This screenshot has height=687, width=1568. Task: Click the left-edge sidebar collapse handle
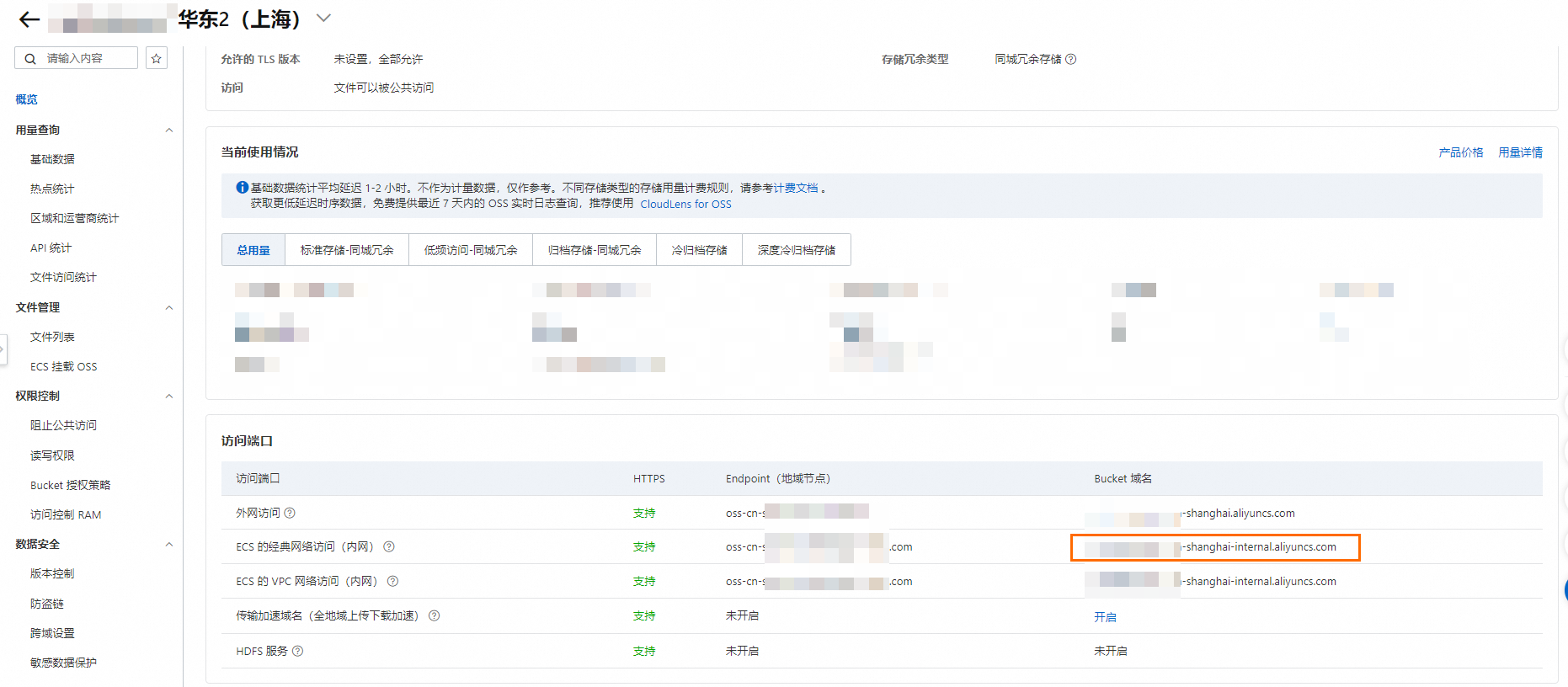[x=3, y=349]
